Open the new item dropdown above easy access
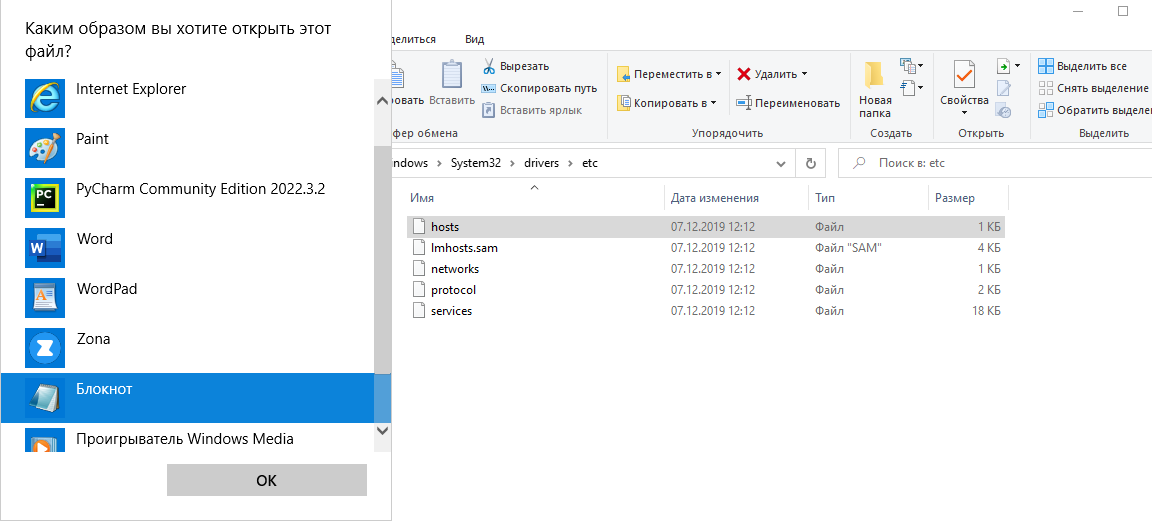The width and height of the screenshot is (1152, 521). pos(912,66)
